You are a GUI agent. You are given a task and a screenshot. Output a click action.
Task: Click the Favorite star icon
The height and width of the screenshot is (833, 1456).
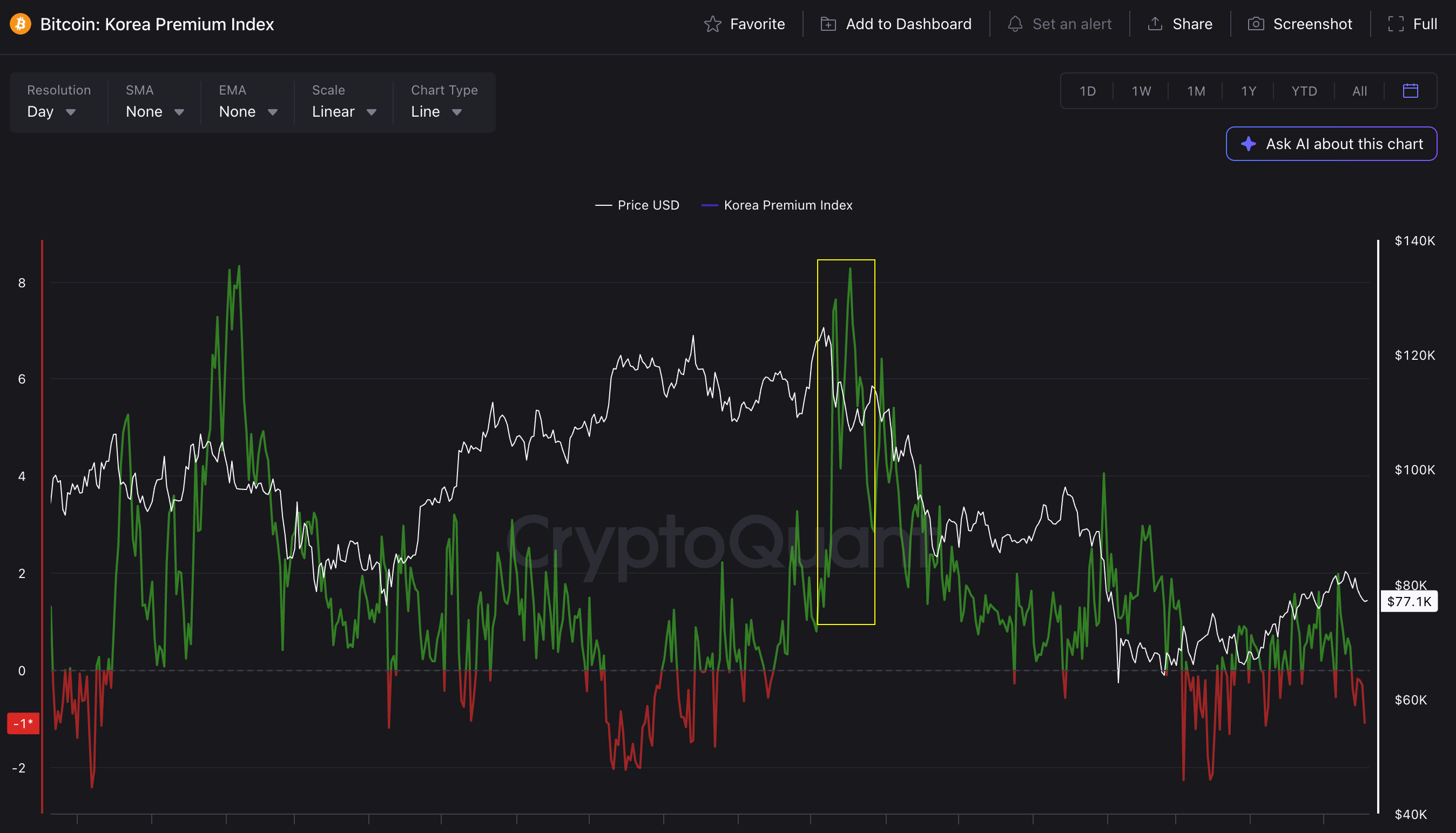coord(712,24)
